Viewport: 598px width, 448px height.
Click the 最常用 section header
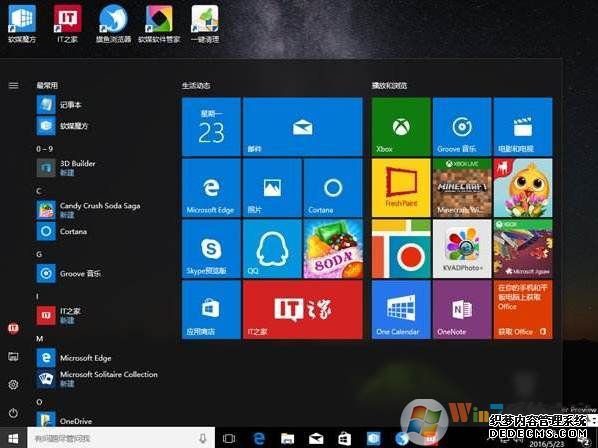click(x=47, y=85)
